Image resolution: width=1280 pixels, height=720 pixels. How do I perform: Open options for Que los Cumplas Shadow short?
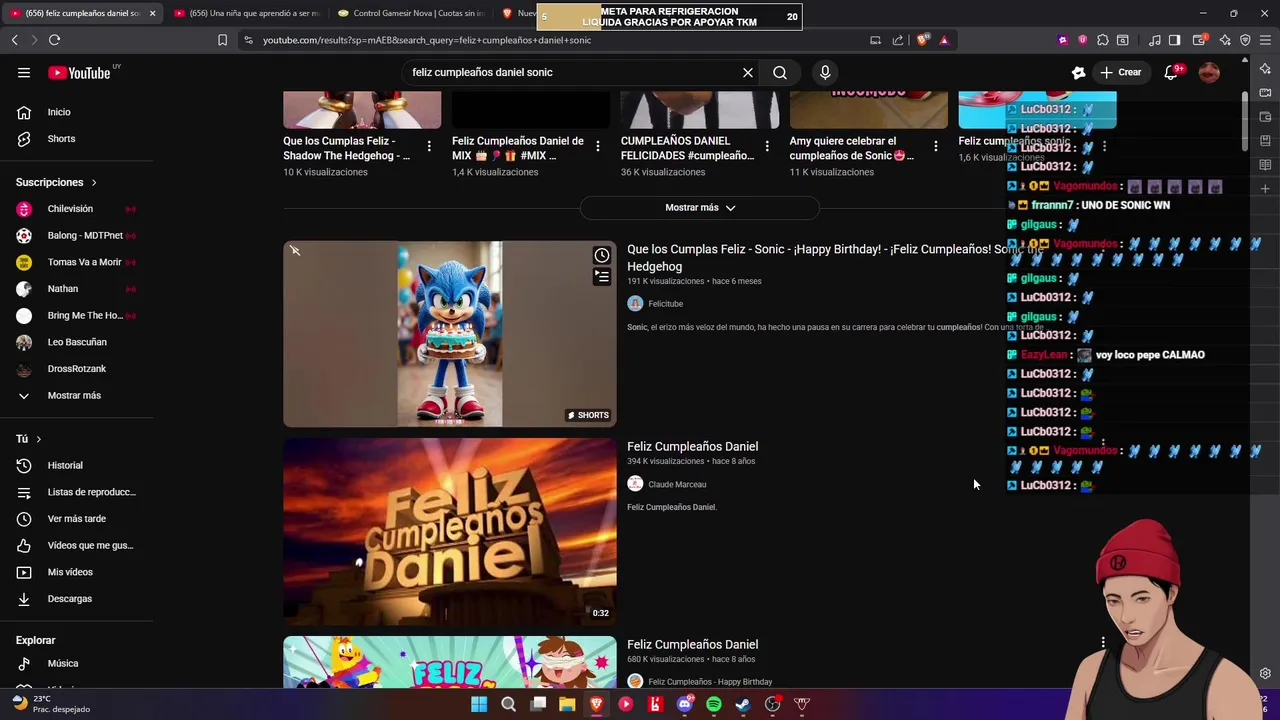(429, 147)
